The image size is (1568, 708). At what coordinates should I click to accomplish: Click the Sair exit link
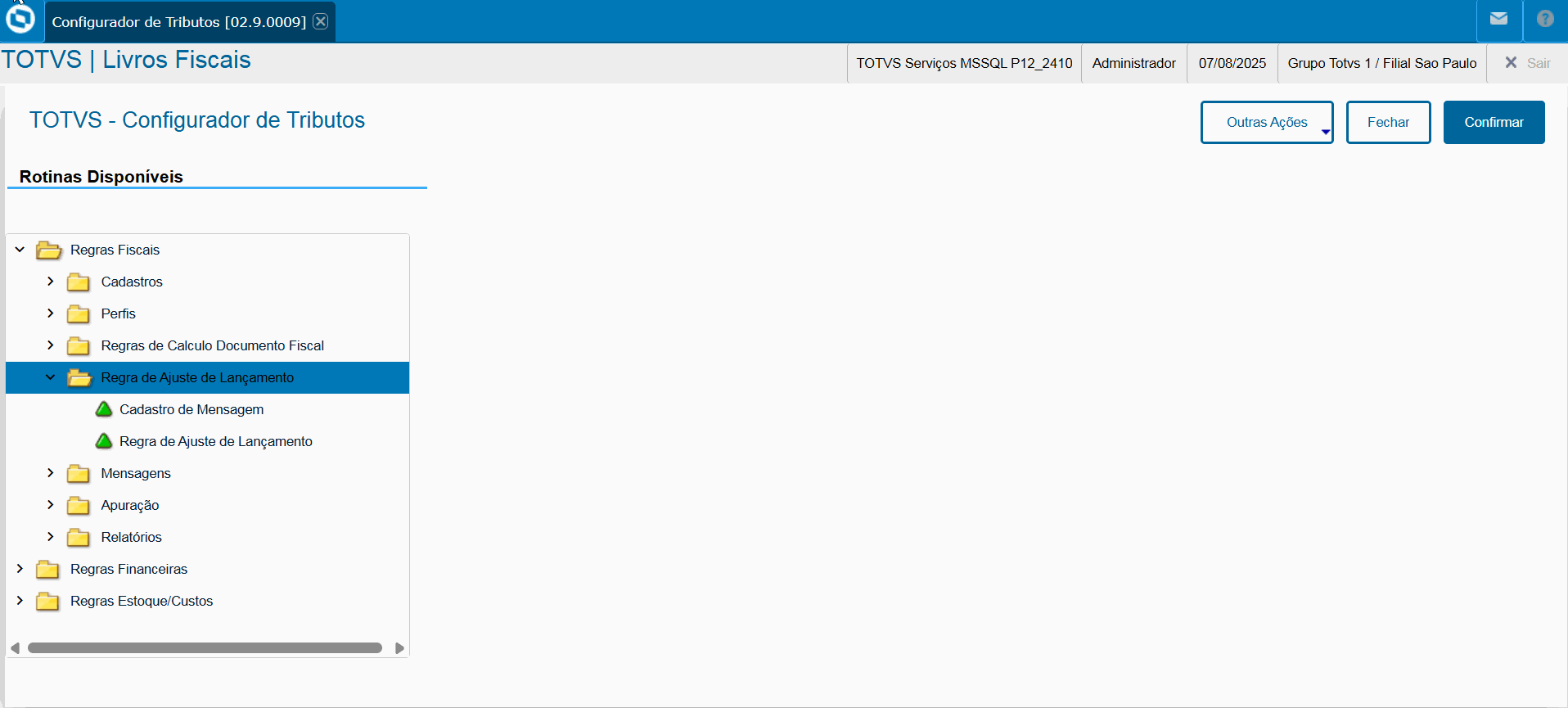click(x=1539, y=63)
